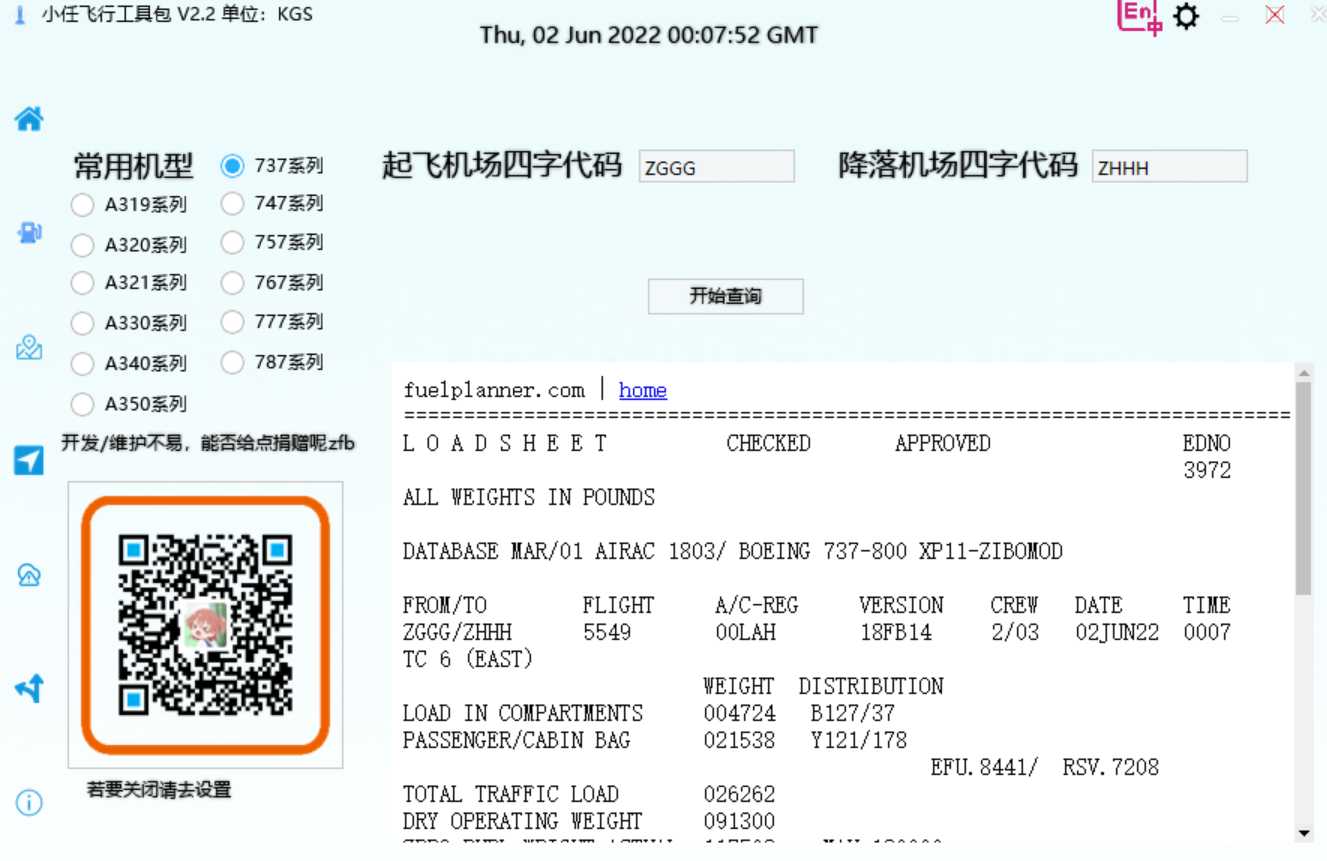Click the A/C-REG value 00LAH
The image size is (1327, 861).
pos(745,633)
